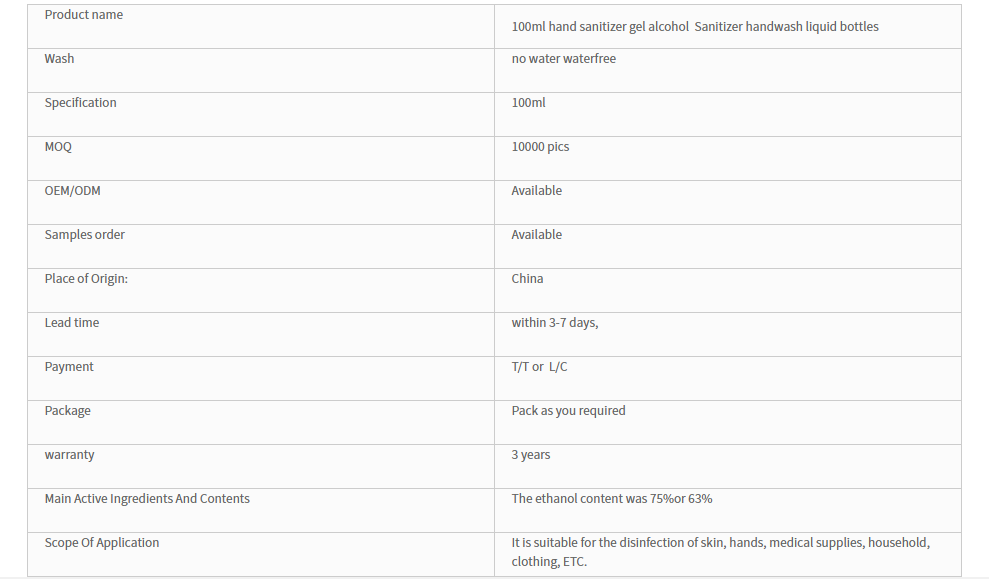The width and height of the screenshot is (989, 579).
Task: Click the 'Pack as you required' text
Action: pos(568,411)
